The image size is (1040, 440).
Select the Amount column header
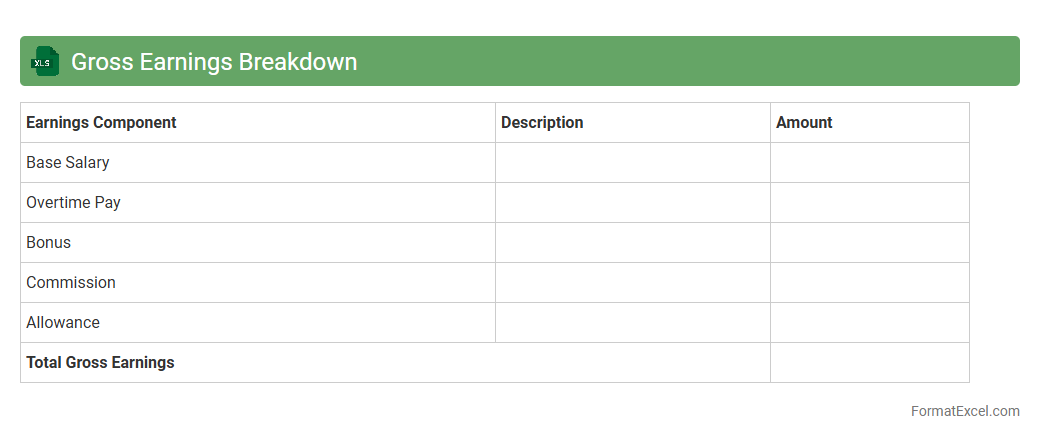(804, 122)
